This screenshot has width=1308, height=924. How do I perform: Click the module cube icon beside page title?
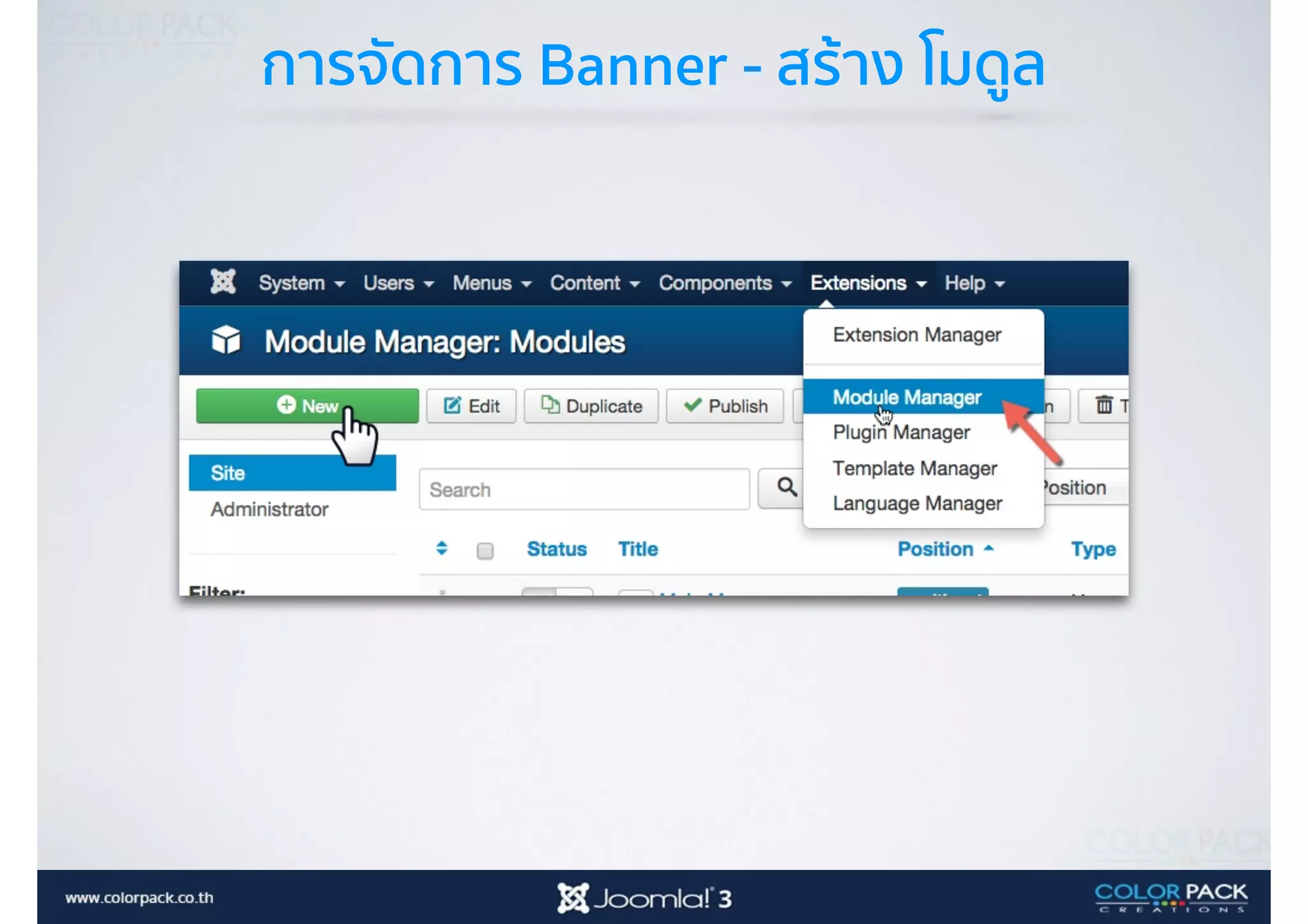[x=225, y=340]
